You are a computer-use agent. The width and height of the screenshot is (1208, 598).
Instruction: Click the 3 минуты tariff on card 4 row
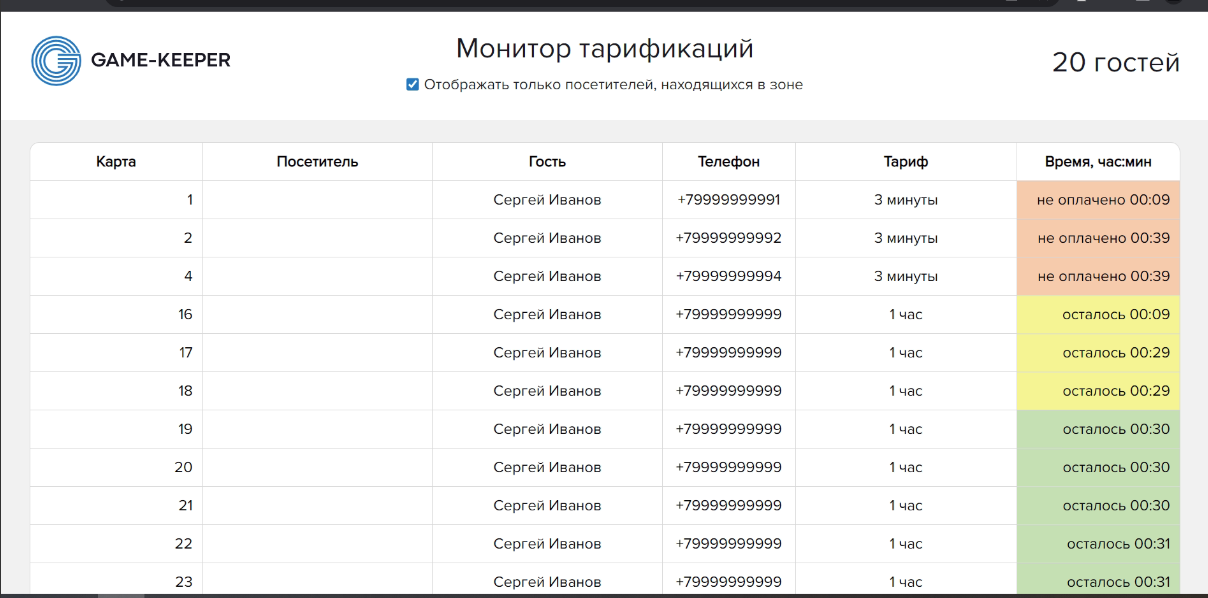[906, 276]
